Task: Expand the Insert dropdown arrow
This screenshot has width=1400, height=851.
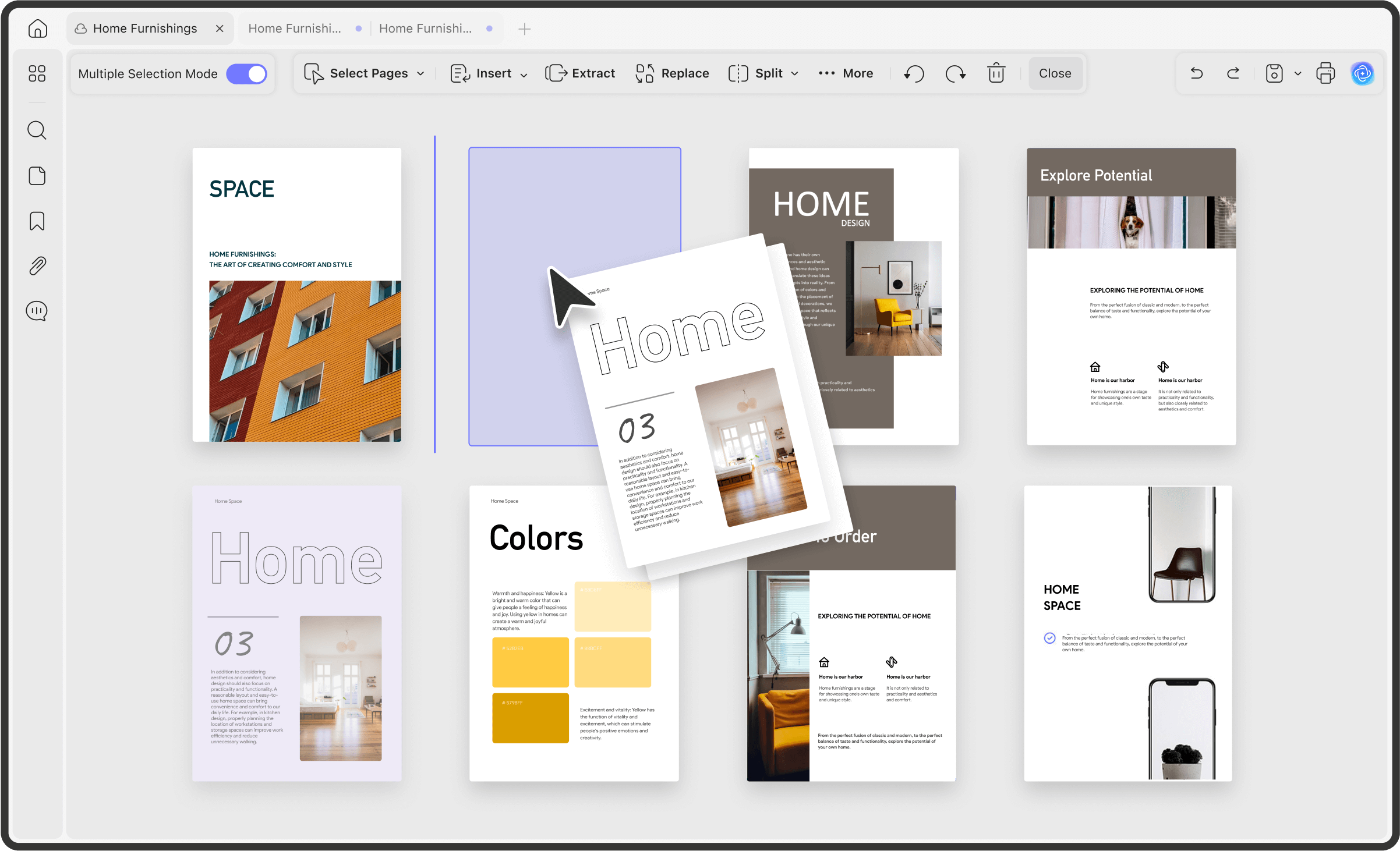Action: (524, 75)
